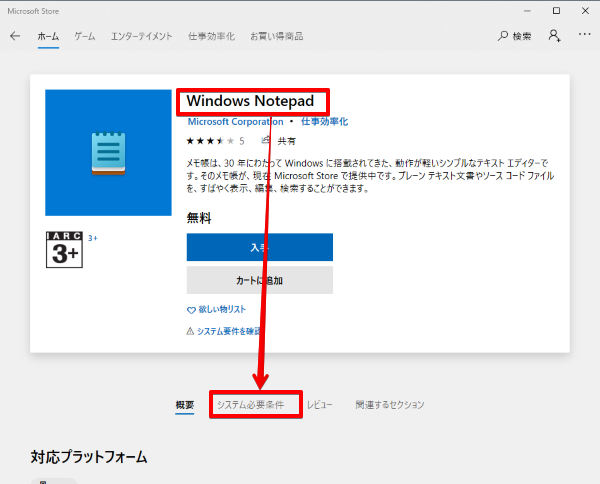Open the 仕事効率化 nav tab
The width and height of the screenshot is (600, 484).
211,36
